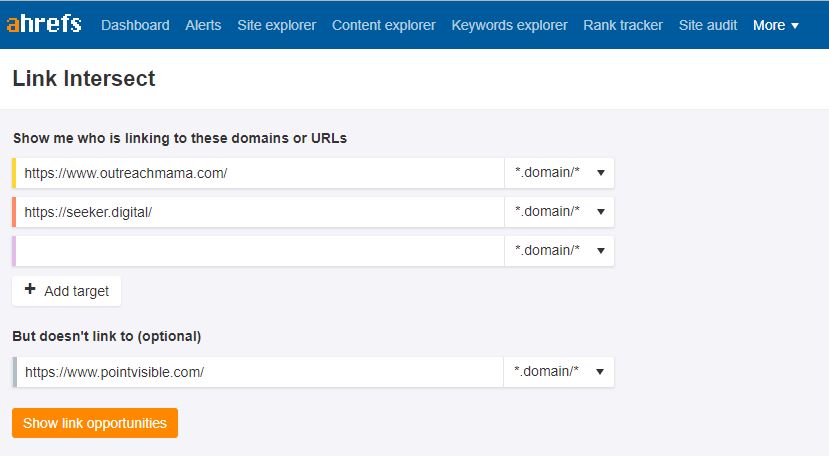Go to Alerts
Screen dimensions: 829x456
[203, 25]
